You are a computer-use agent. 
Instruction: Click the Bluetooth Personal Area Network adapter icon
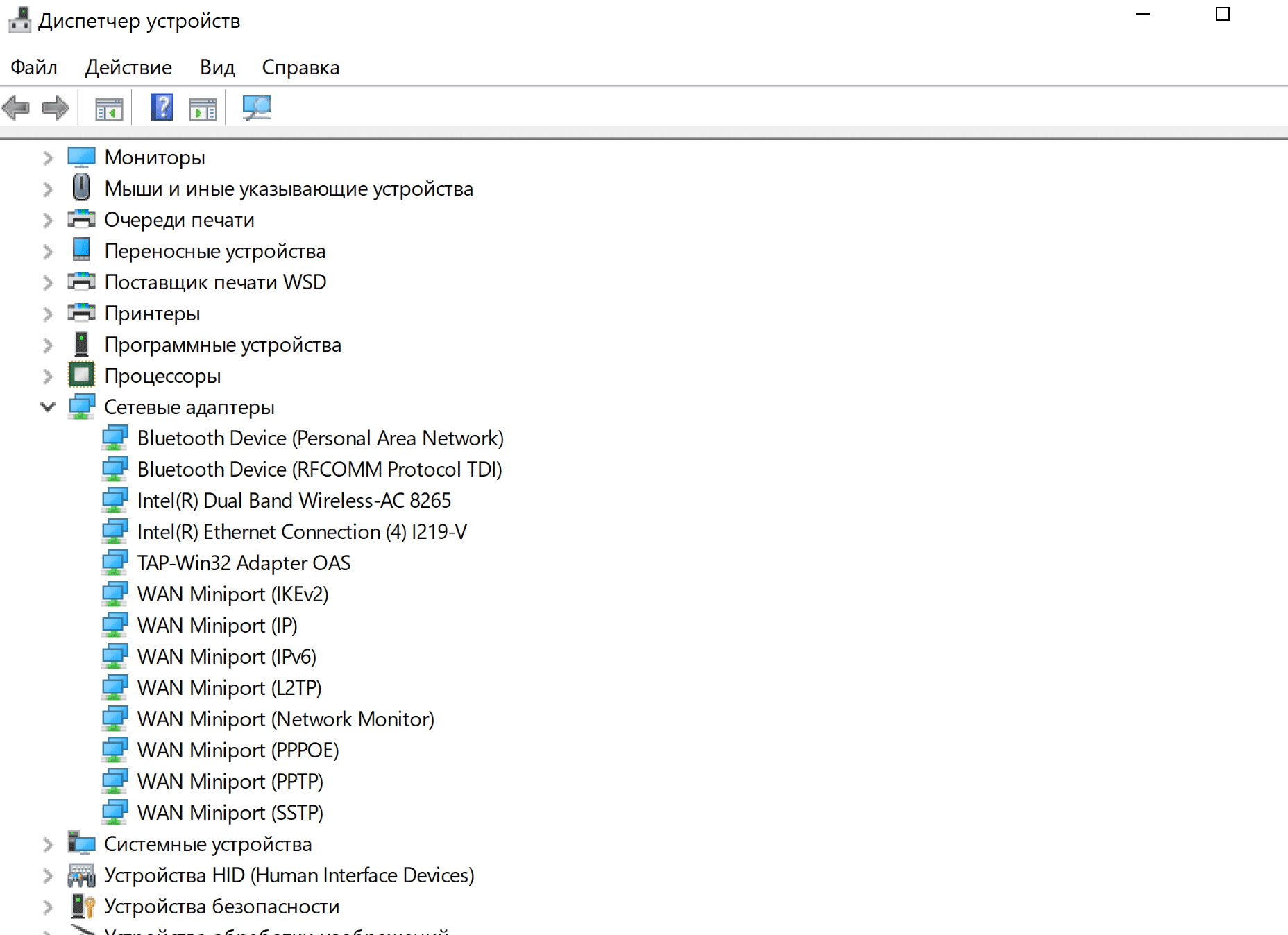pyautogui.click(x=115, y=438)
